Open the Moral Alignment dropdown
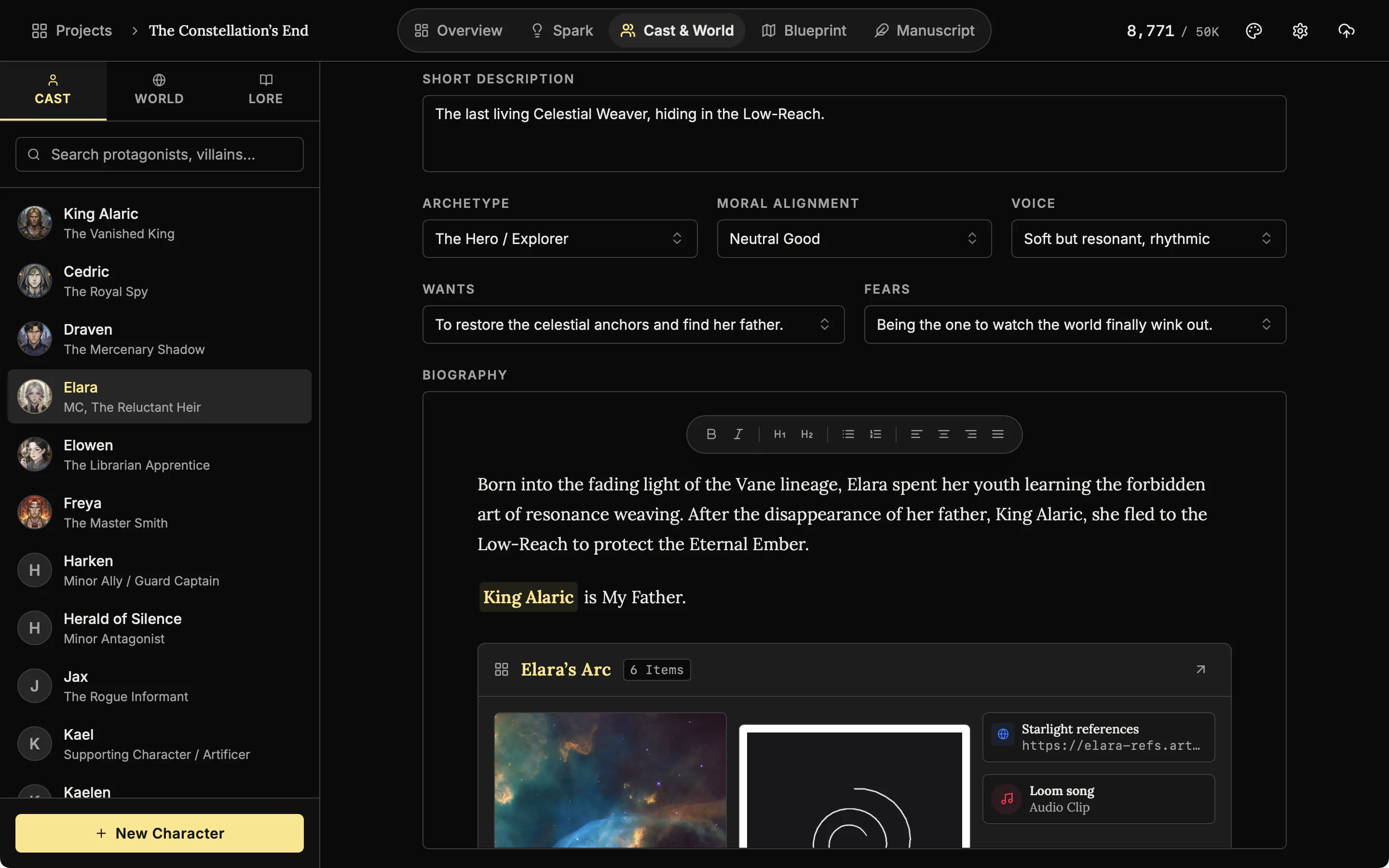The height and width of the screenshot is (868, 1389). (x=854, y=238)
